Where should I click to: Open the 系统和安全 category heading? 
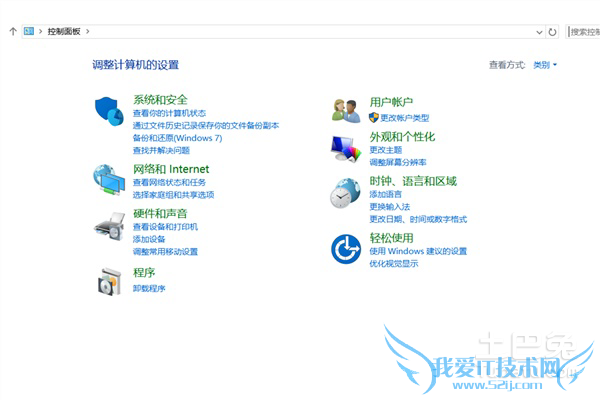(x=160, y=100)
